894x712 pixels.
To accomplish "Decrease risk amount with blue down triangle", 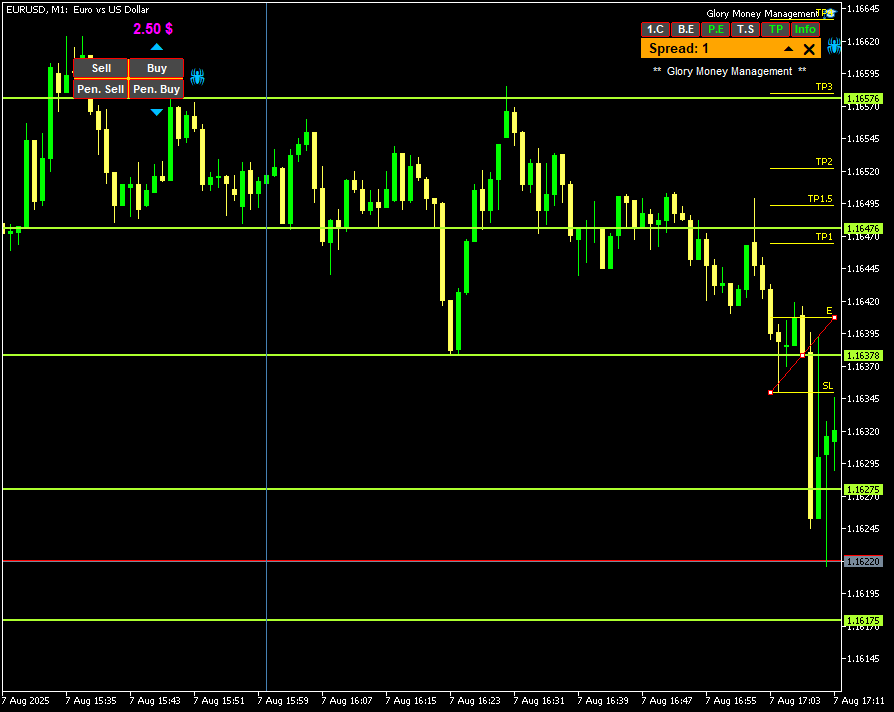I will 157,112.
